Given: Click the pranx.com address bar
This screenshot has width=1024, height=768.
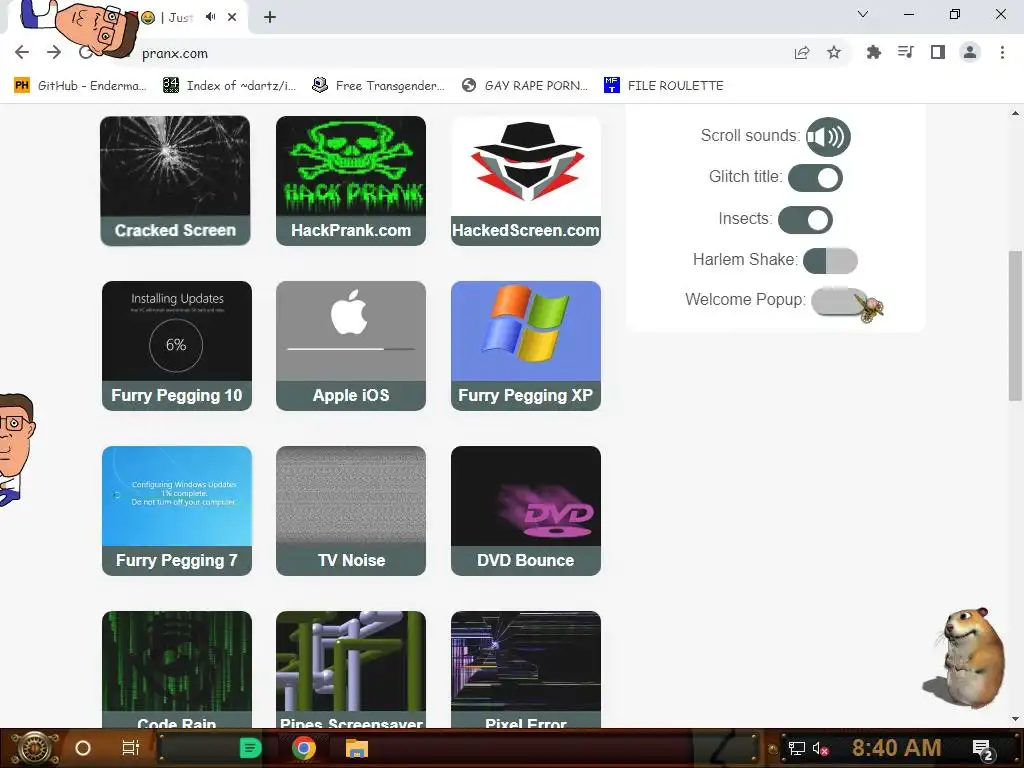Looking at the screenshot, I should click(x=457, y=54).
